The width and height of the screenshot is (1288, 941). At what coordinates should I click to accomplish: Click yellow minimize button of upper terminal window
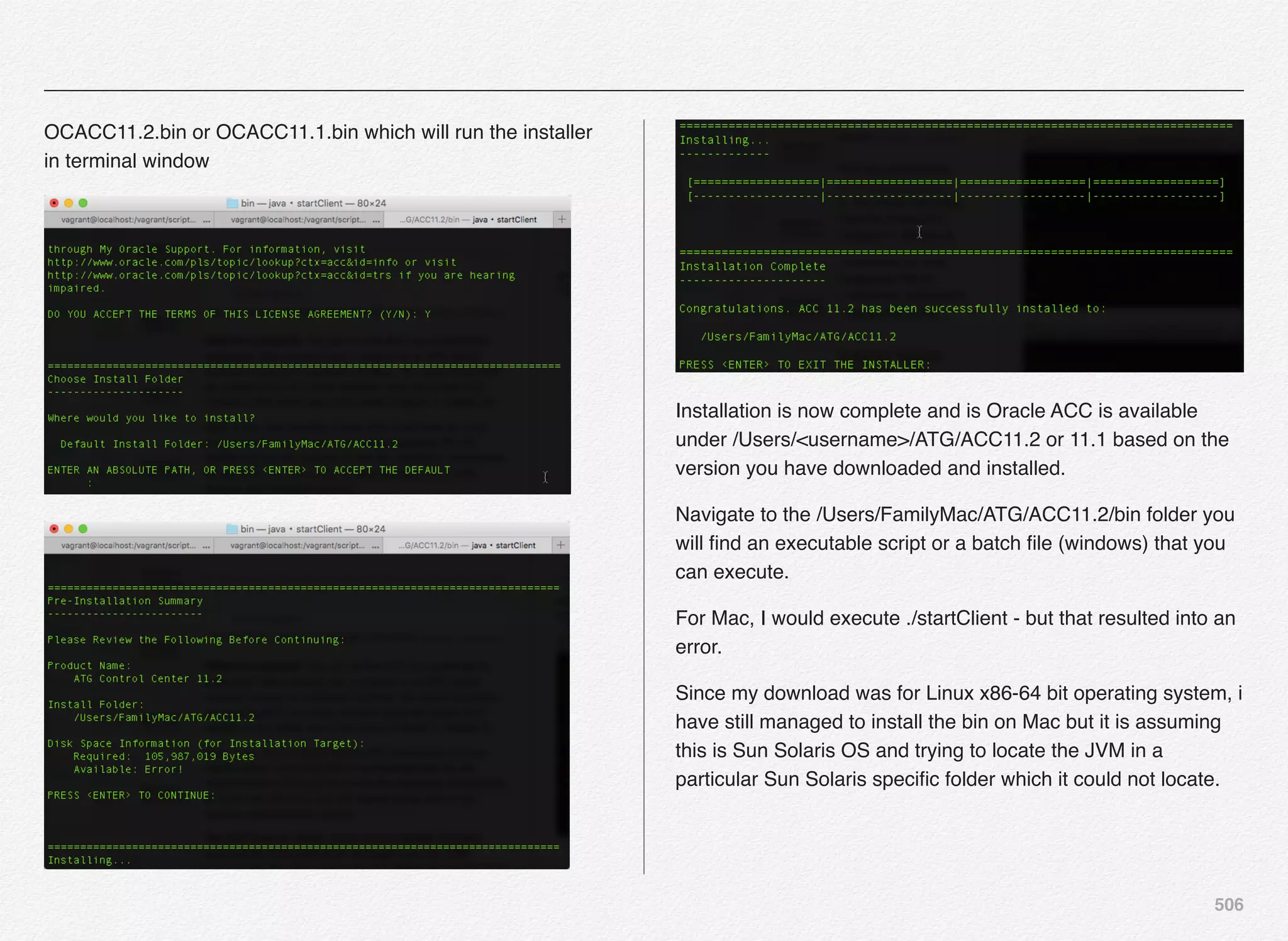69,203
